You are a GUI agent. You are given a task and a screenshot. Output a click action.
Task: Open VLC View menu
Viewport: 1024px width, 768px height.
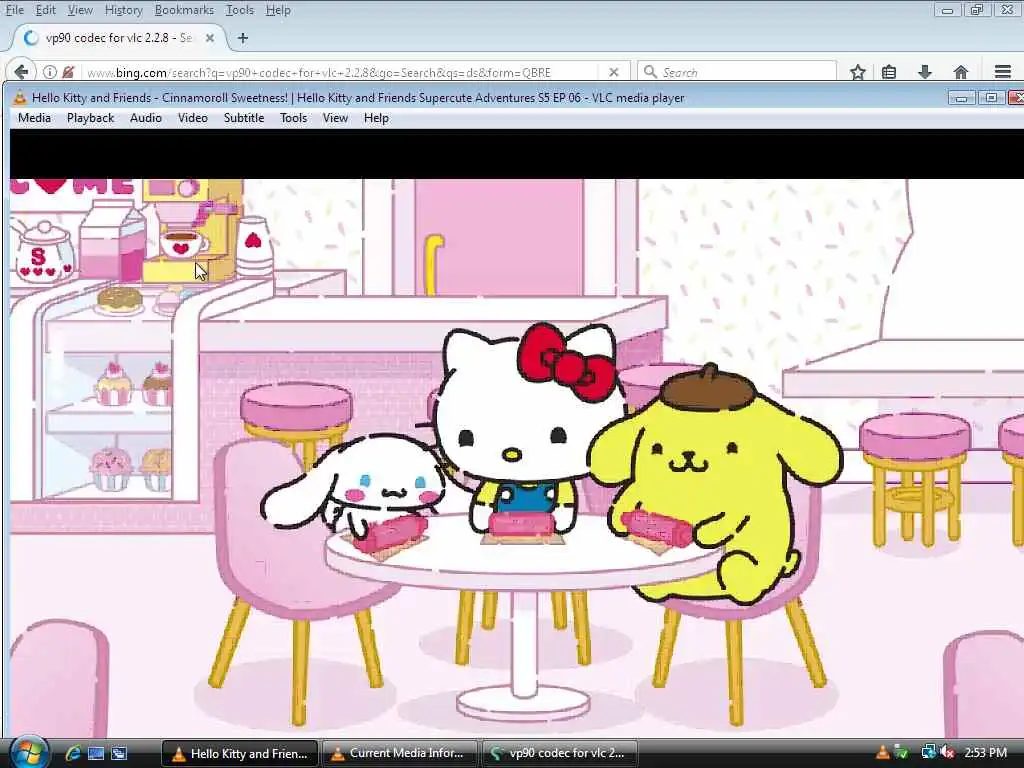click(335, 118)
